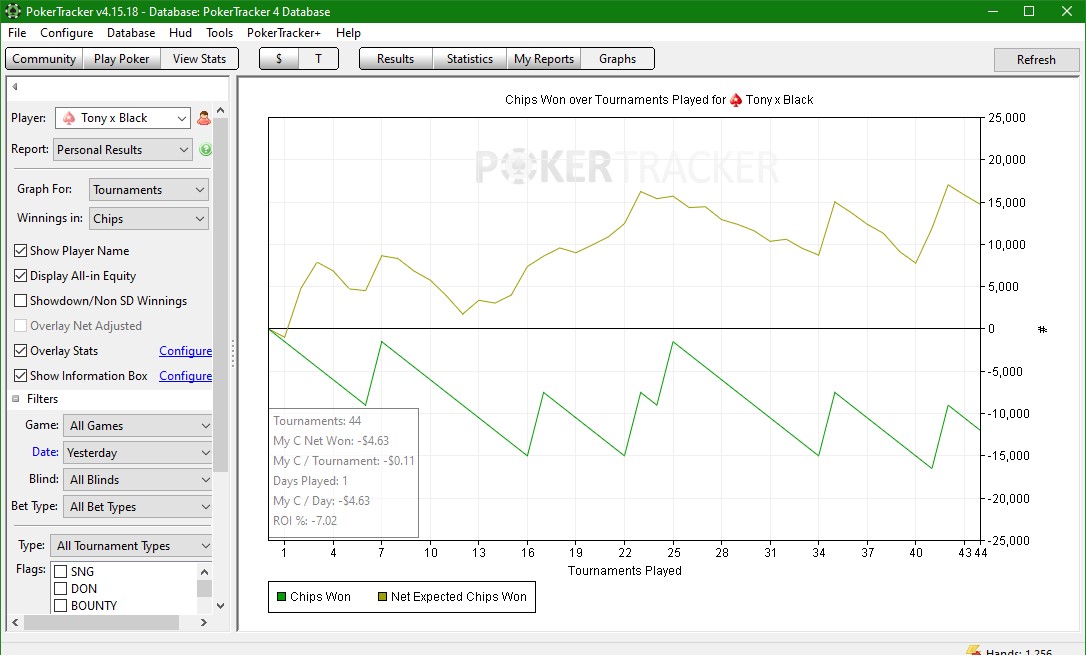Open the File menu
1086x666 pixels.
click(x=17, y=33)
